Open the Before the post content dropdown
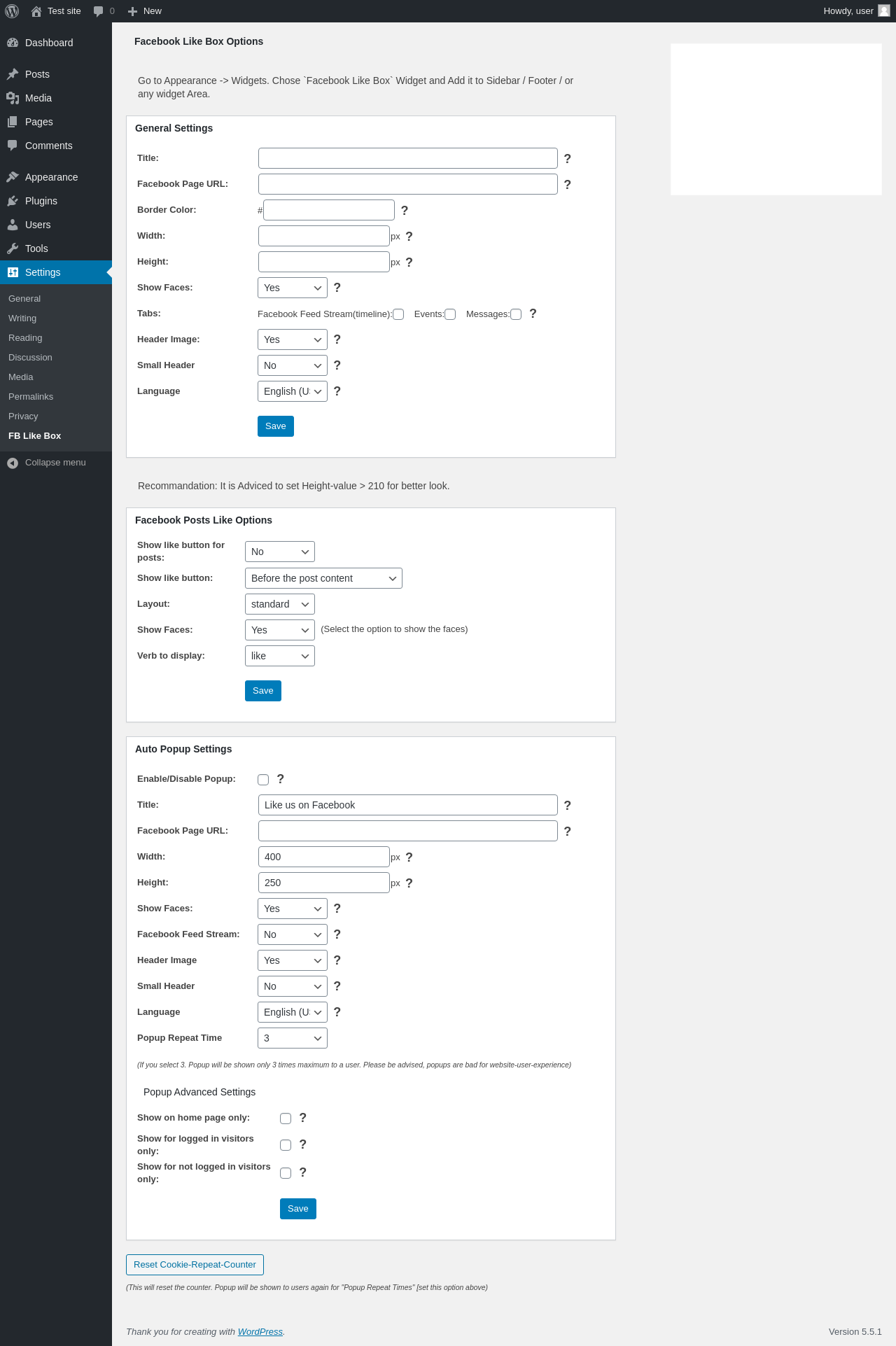 pos(323,578)
